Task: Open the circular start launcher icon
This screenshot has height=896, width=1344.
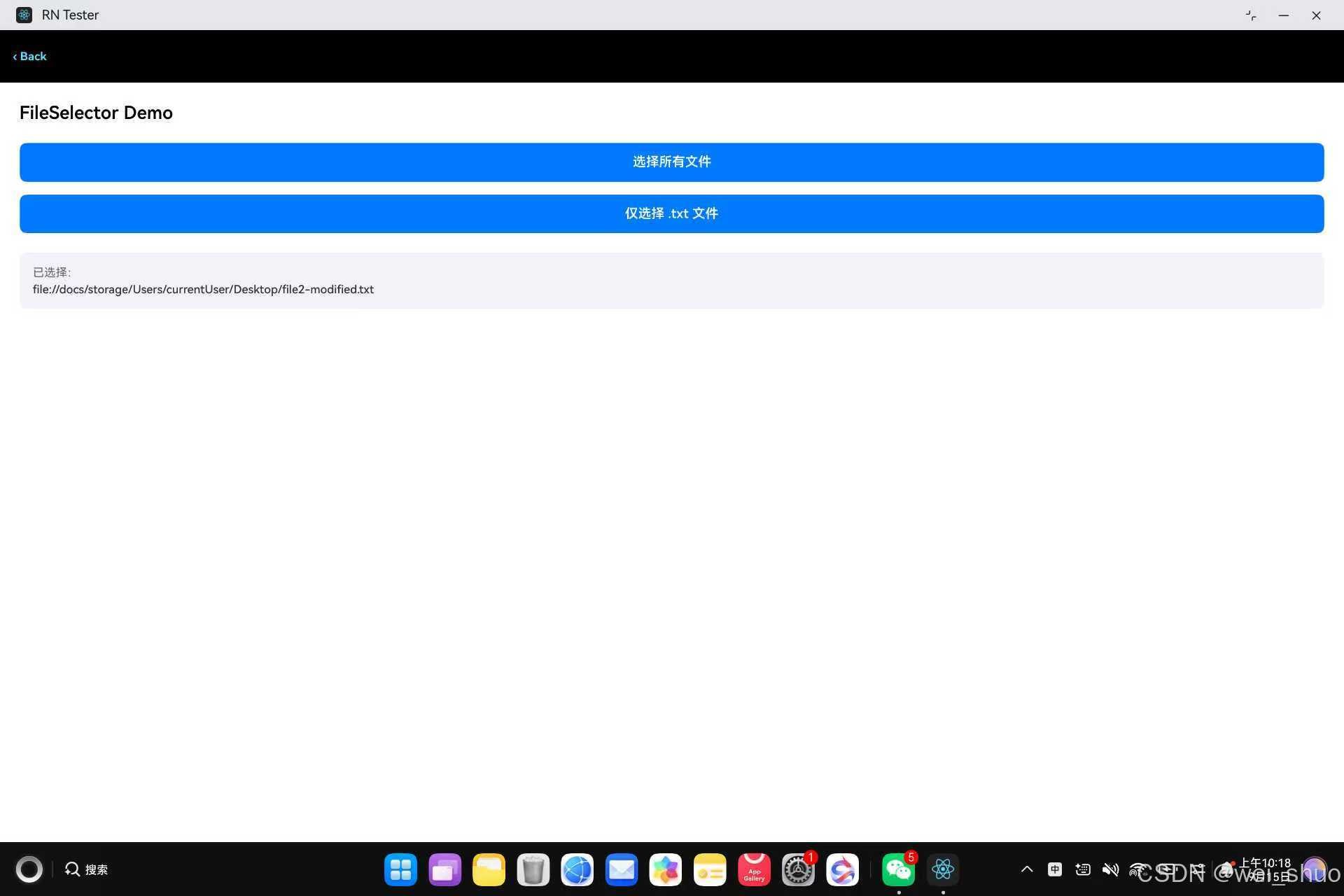Action: coord(29,869)
